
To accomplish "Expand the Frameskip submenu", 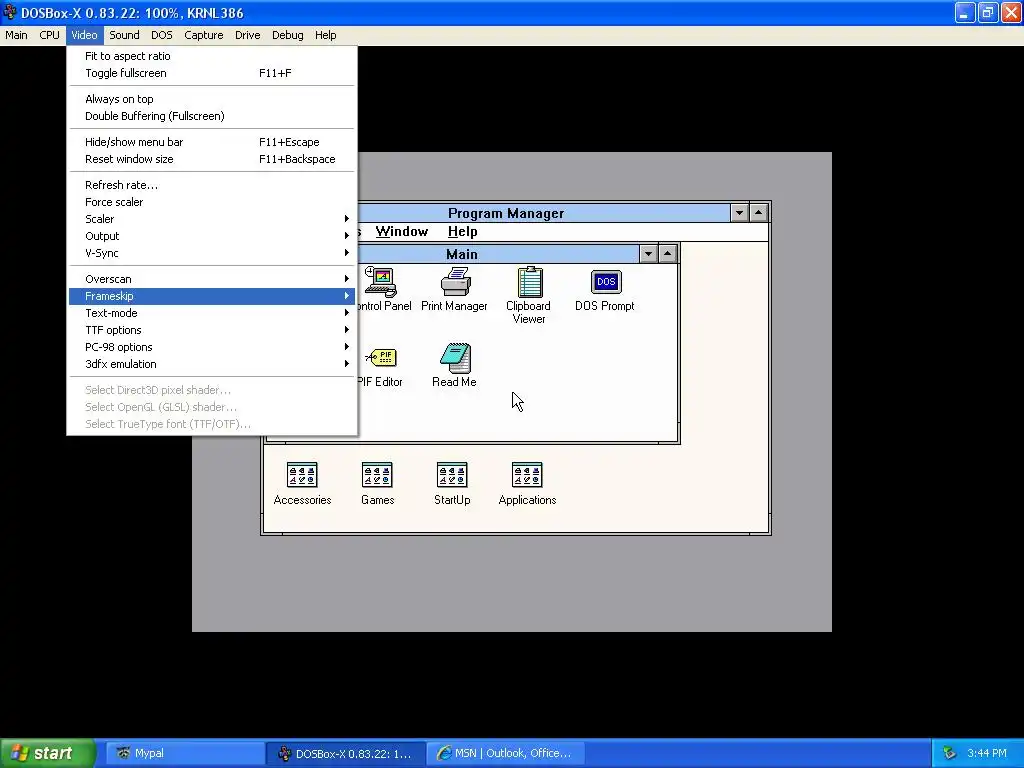I will click(212, 296).
